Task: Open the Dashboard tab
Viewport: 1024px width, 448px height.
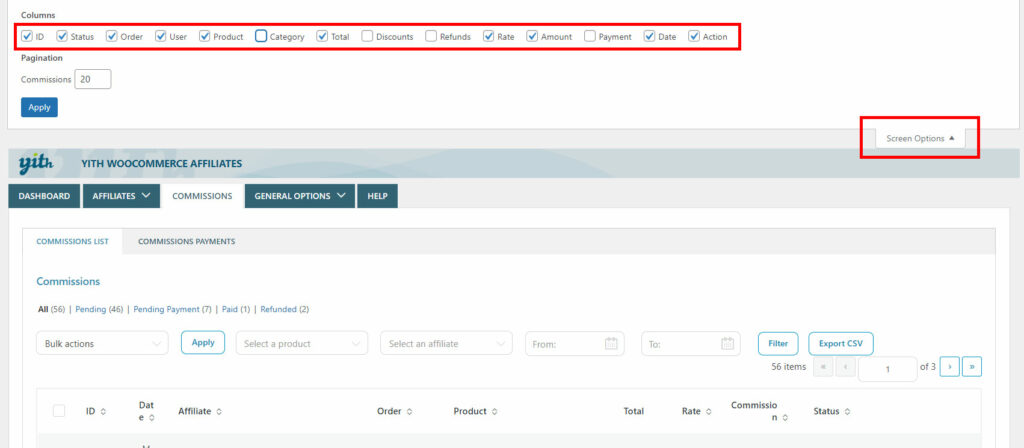Action: pyautogui.click(x=44, y=196)
